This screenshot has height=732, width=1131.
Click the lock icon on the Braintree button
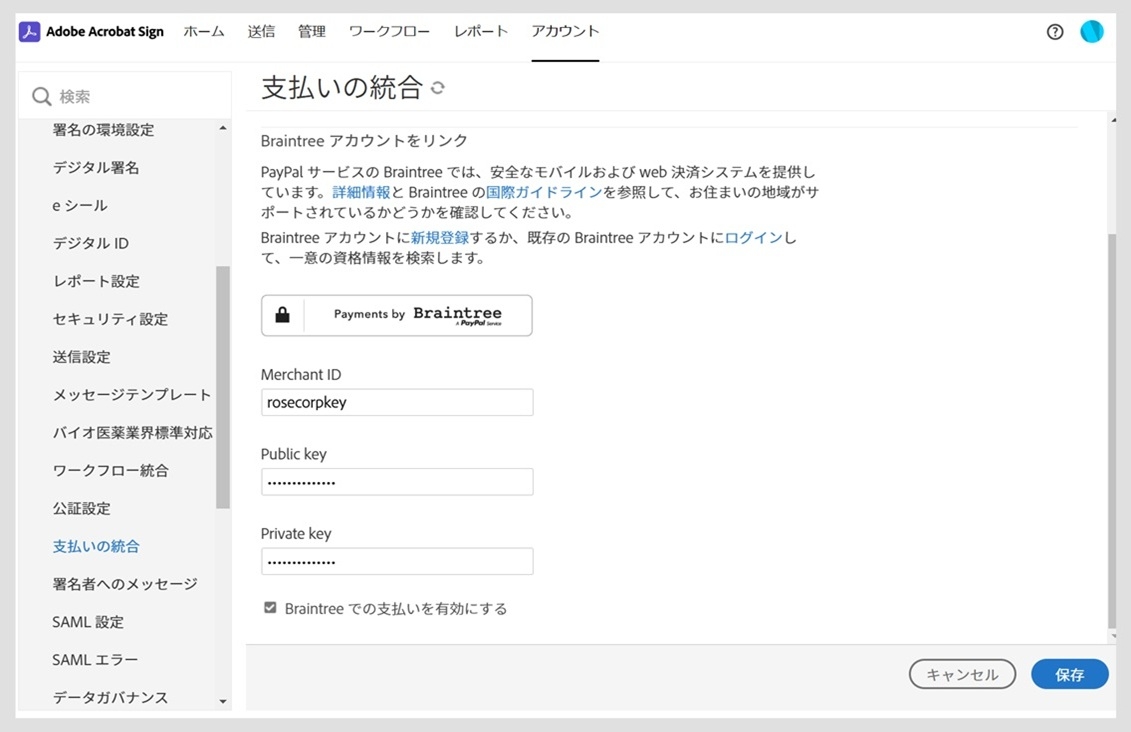pos(283,315)
